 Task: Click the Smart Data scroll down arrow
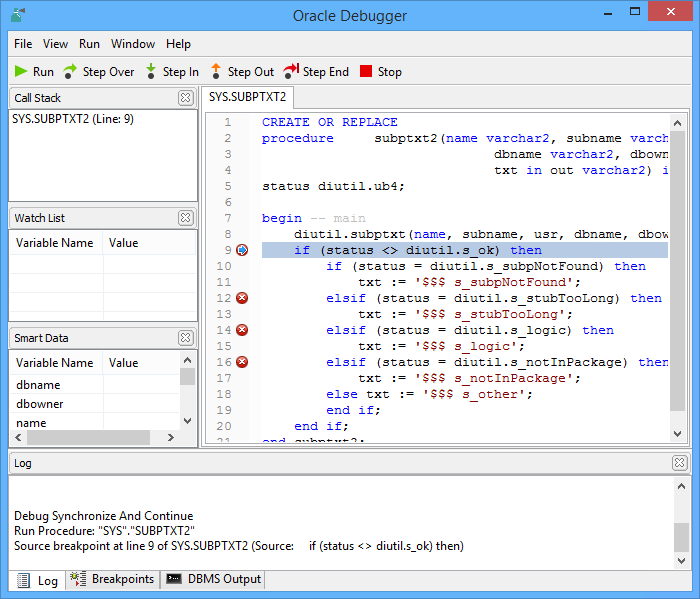[188, 420]
